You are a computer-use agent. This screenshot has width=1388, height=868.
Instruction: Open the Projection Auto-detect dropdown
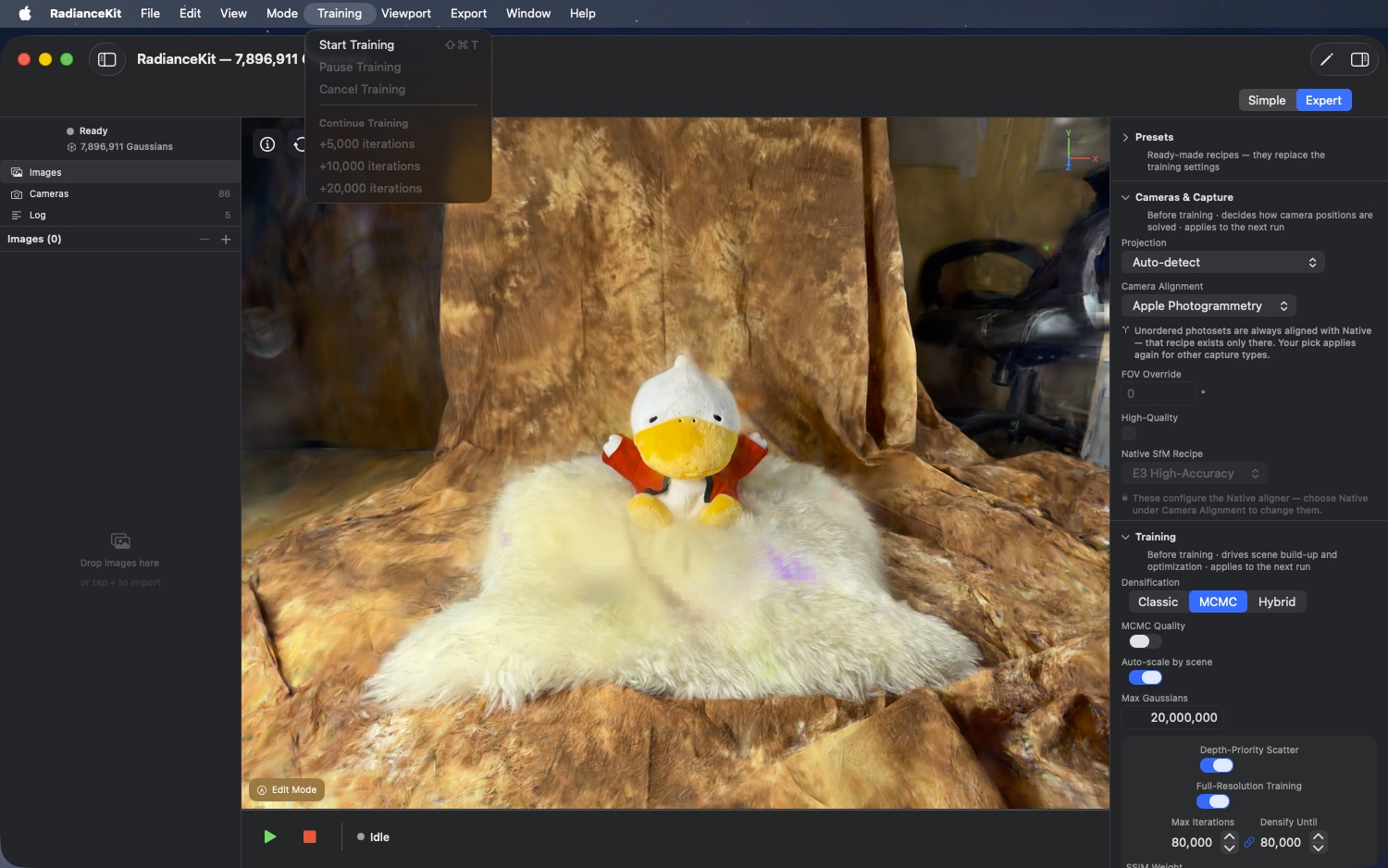pyautogui.click(x=1223, y=262)
